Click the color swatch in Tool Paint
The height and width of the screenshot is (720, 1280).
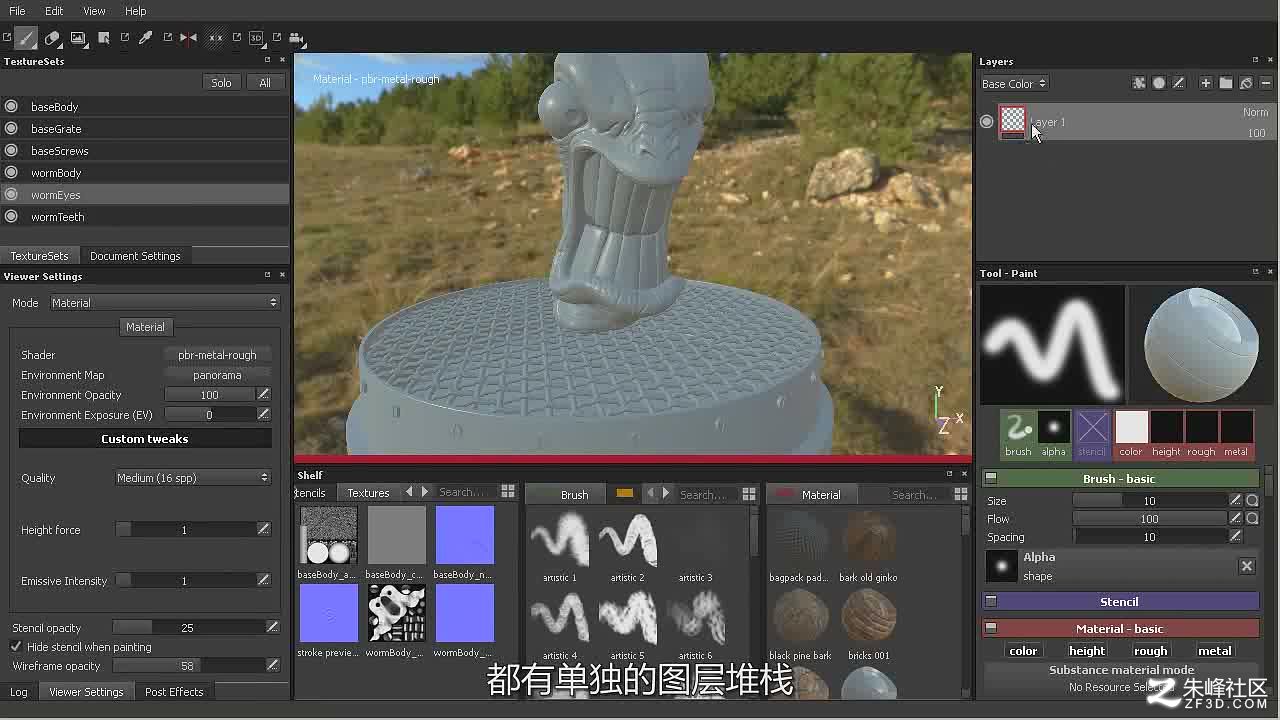coord(1131,434)
